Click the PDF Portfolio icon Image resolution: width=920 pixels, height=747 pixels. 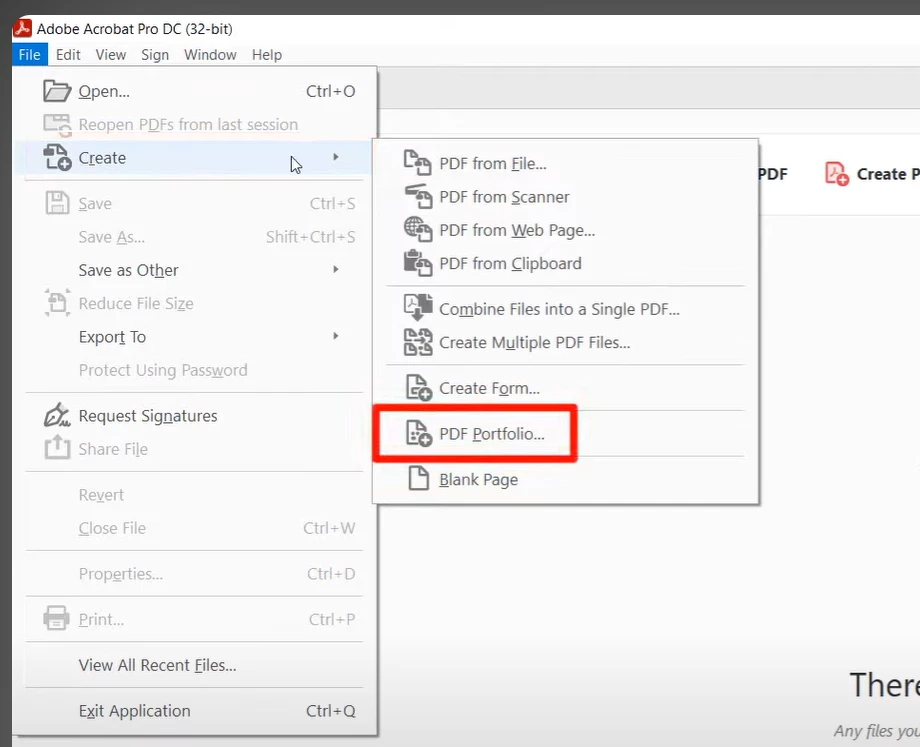click(419, 433)
